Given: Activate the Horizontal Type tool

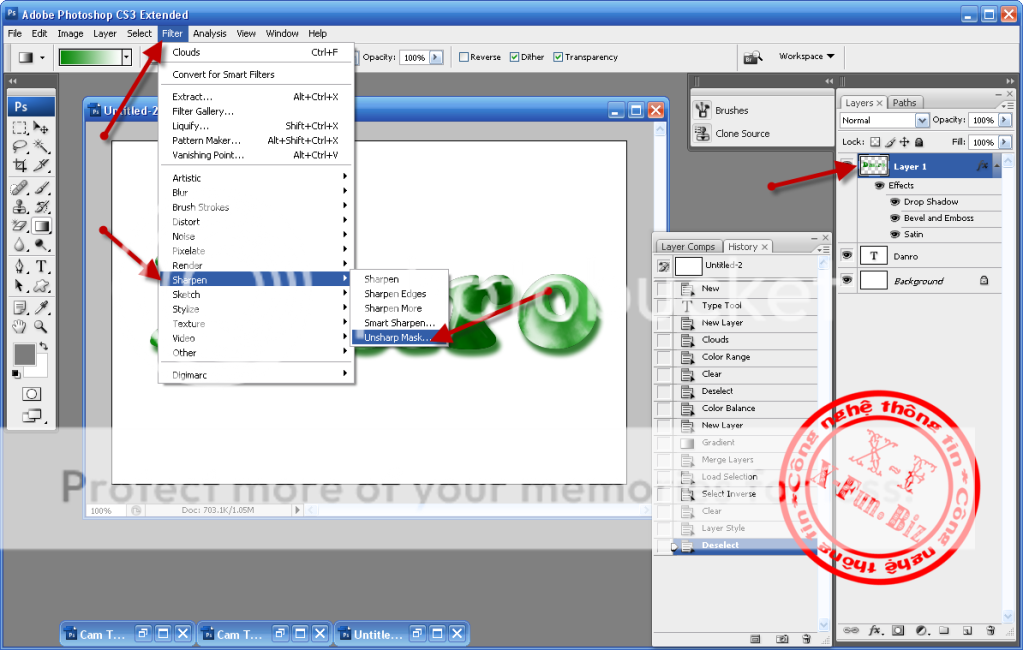Looking at the screenshot, I should pos(41,266).
